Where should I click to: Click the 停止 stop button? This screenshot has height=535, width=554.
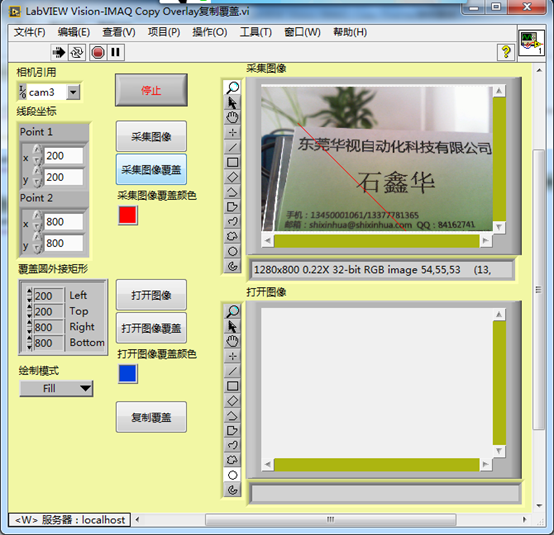pos(151,90)
